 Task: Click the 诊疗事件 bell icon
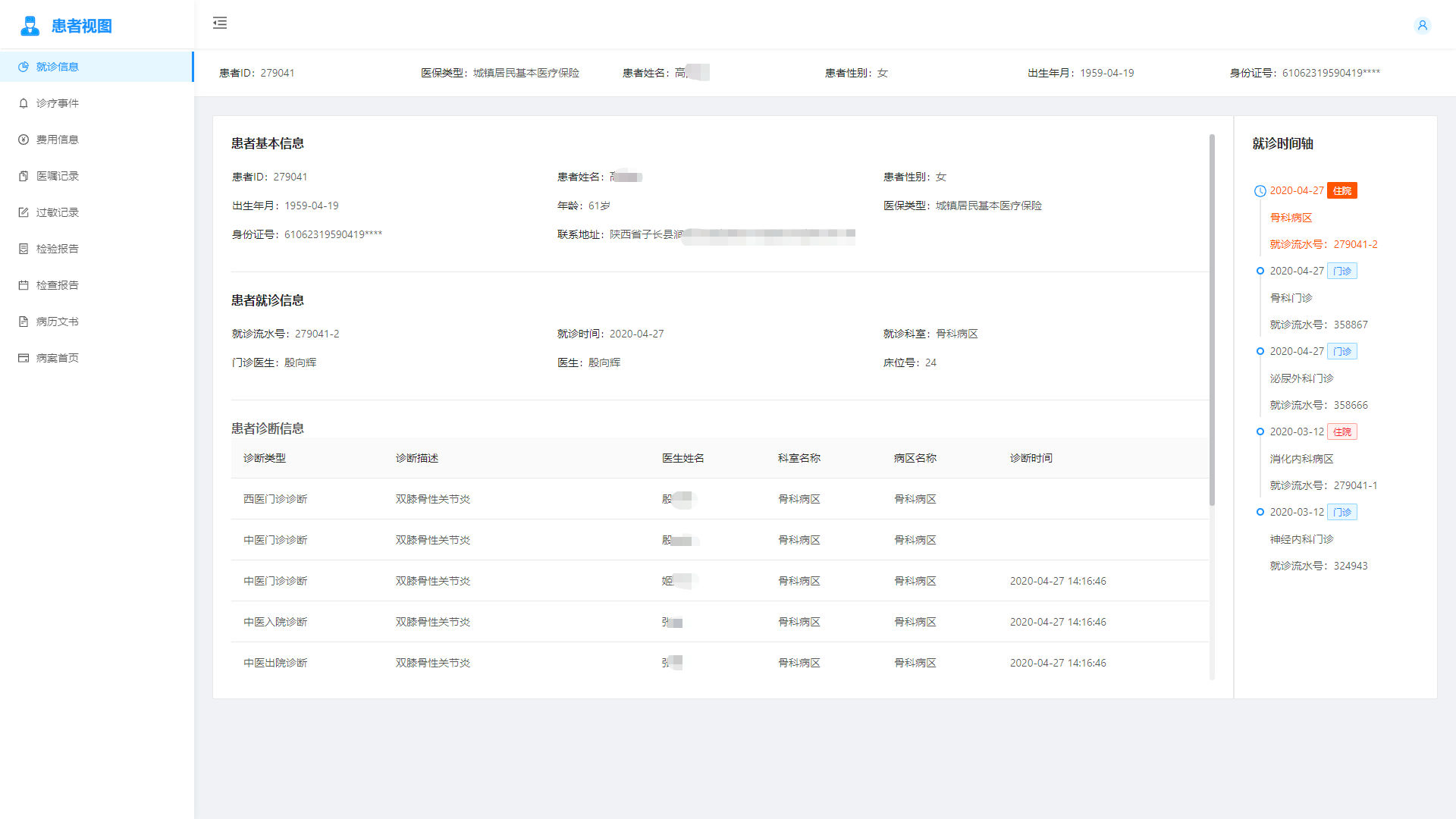point(24,103)
